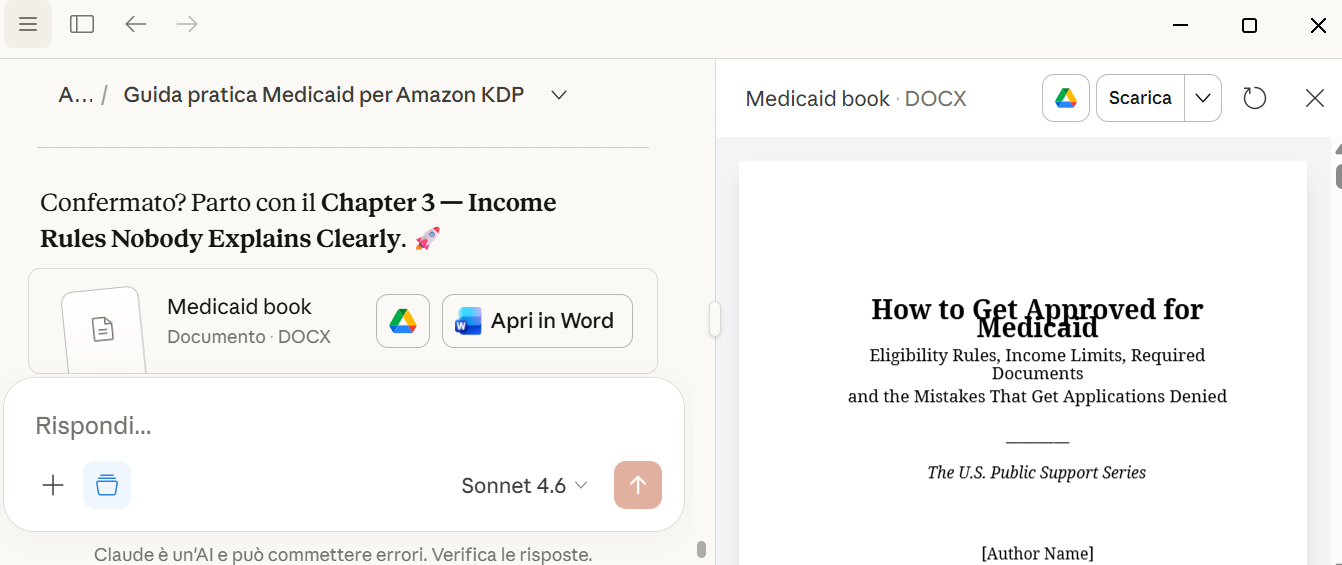The height and width of the screenshot is (565, 1342).
Task: Open the Sonnet 4.6 model selector
Action: [524, 486]
